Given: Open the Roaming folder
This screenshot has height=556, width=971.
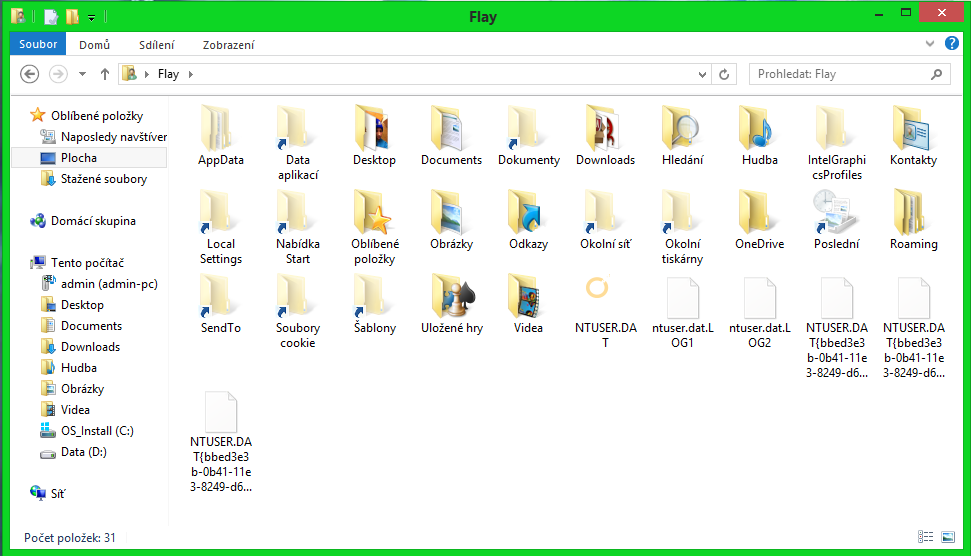Looking at the screenshot, I should point(913,220).
